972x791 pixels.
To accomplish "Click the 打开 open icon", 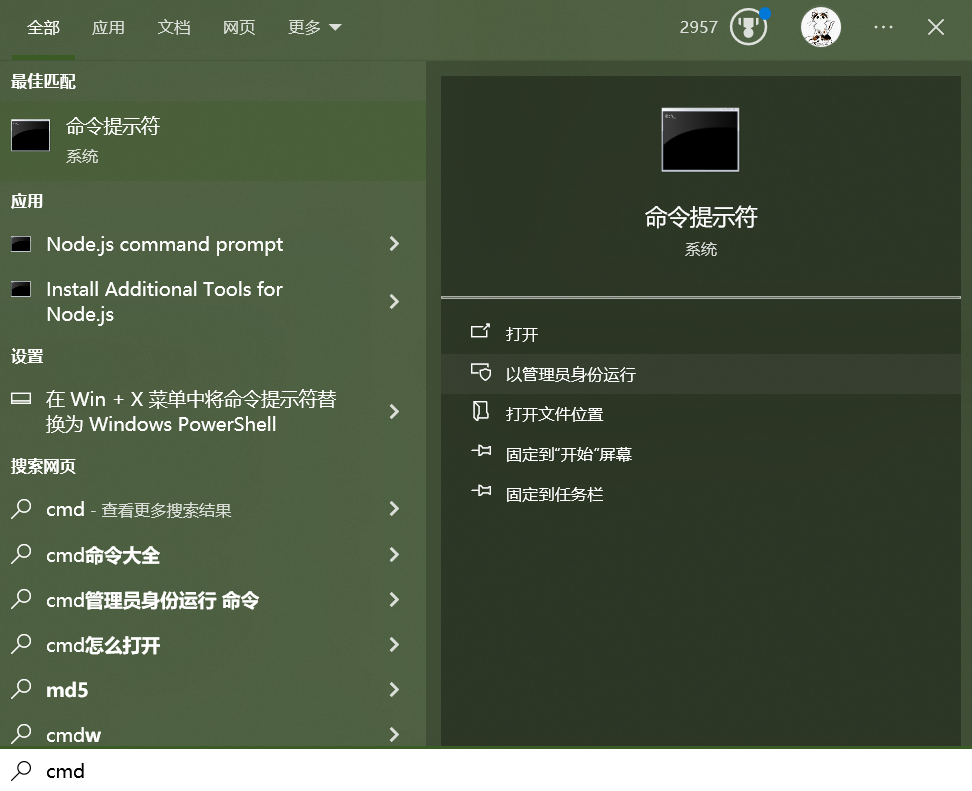I will click(480, 332).
